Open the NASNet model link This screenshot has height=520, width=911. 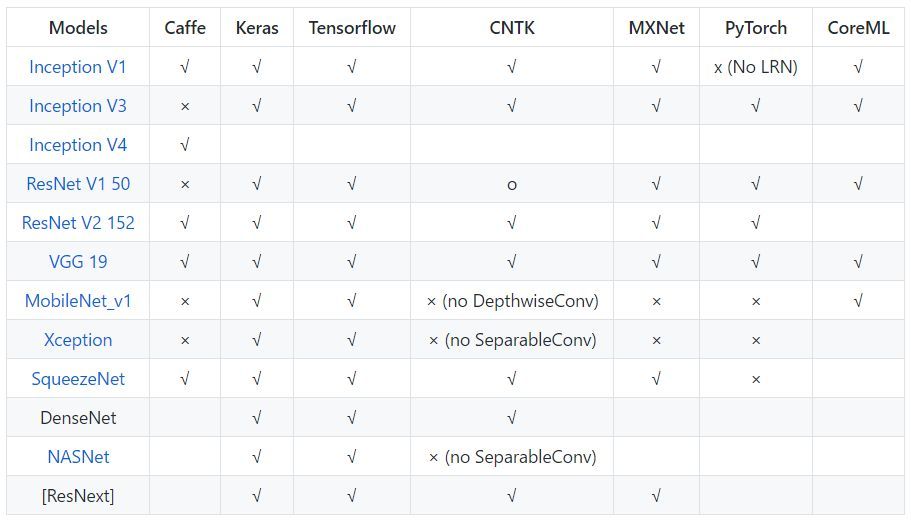[78, 457]
